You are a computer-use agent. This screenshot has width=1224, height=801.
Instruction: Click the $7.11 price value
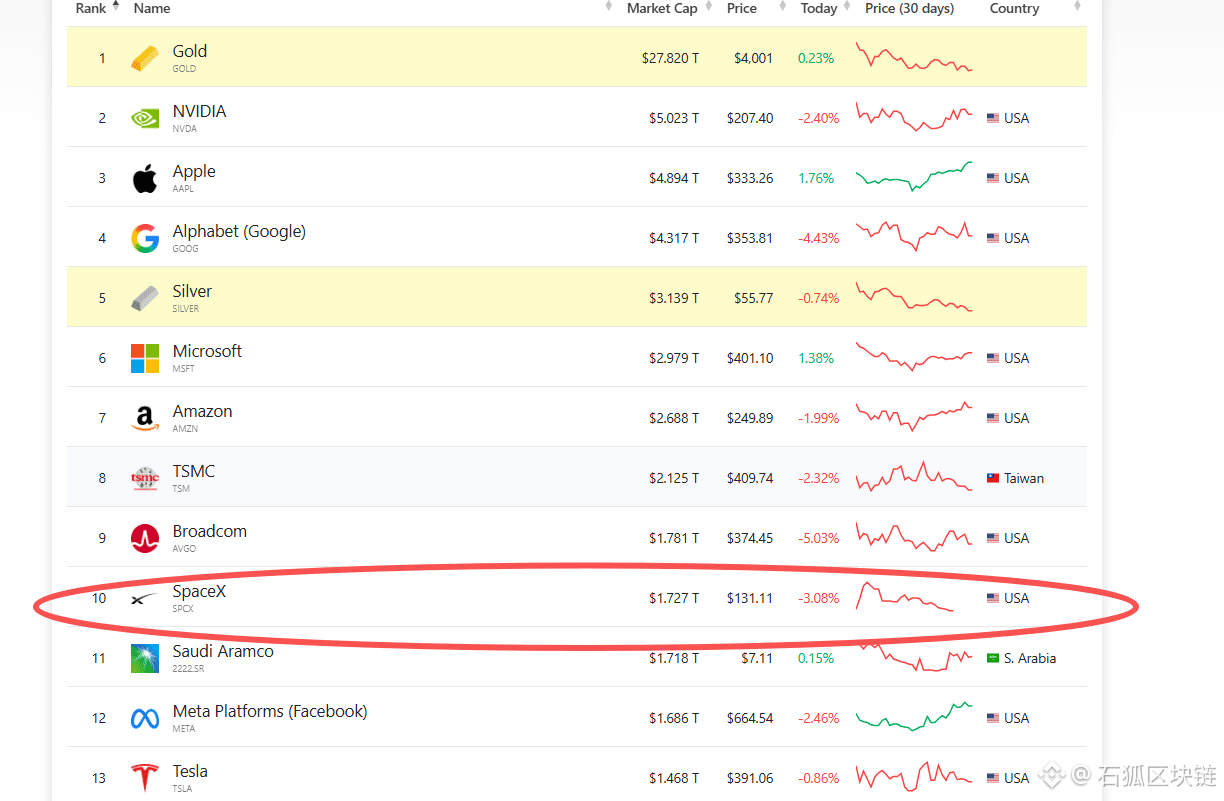point(755,658)
